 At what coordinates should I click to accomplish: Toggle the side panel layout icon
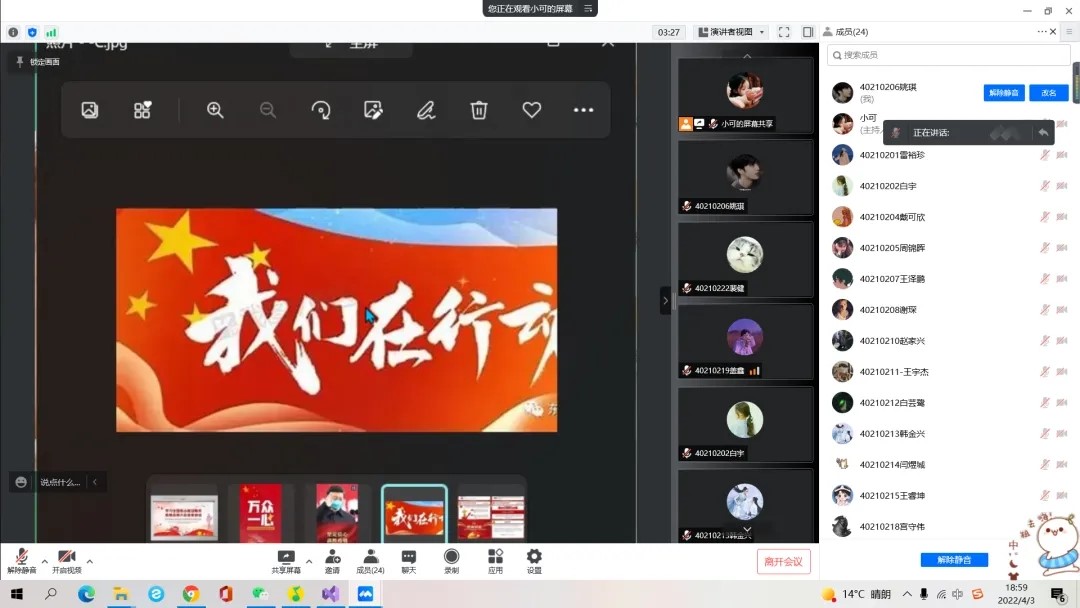[x=807, y=32]
